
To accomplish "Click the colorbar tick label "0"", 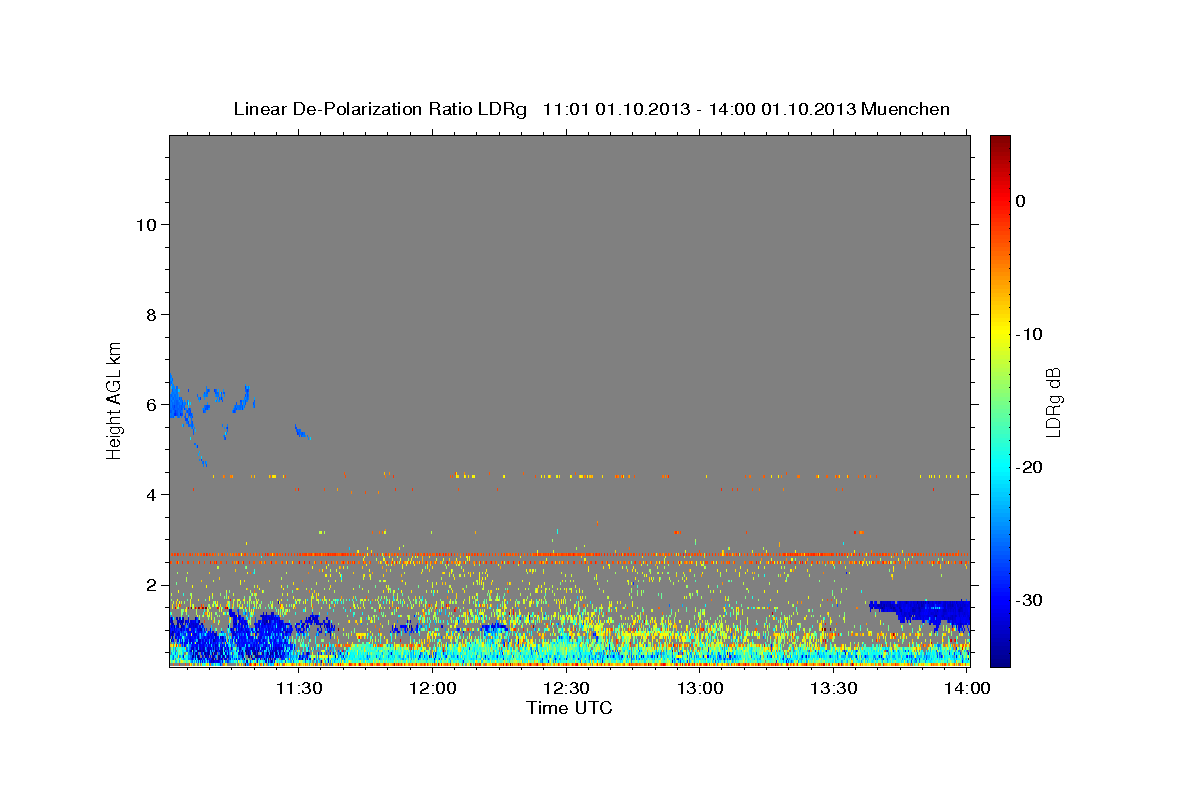I will tap(1020, 201).
